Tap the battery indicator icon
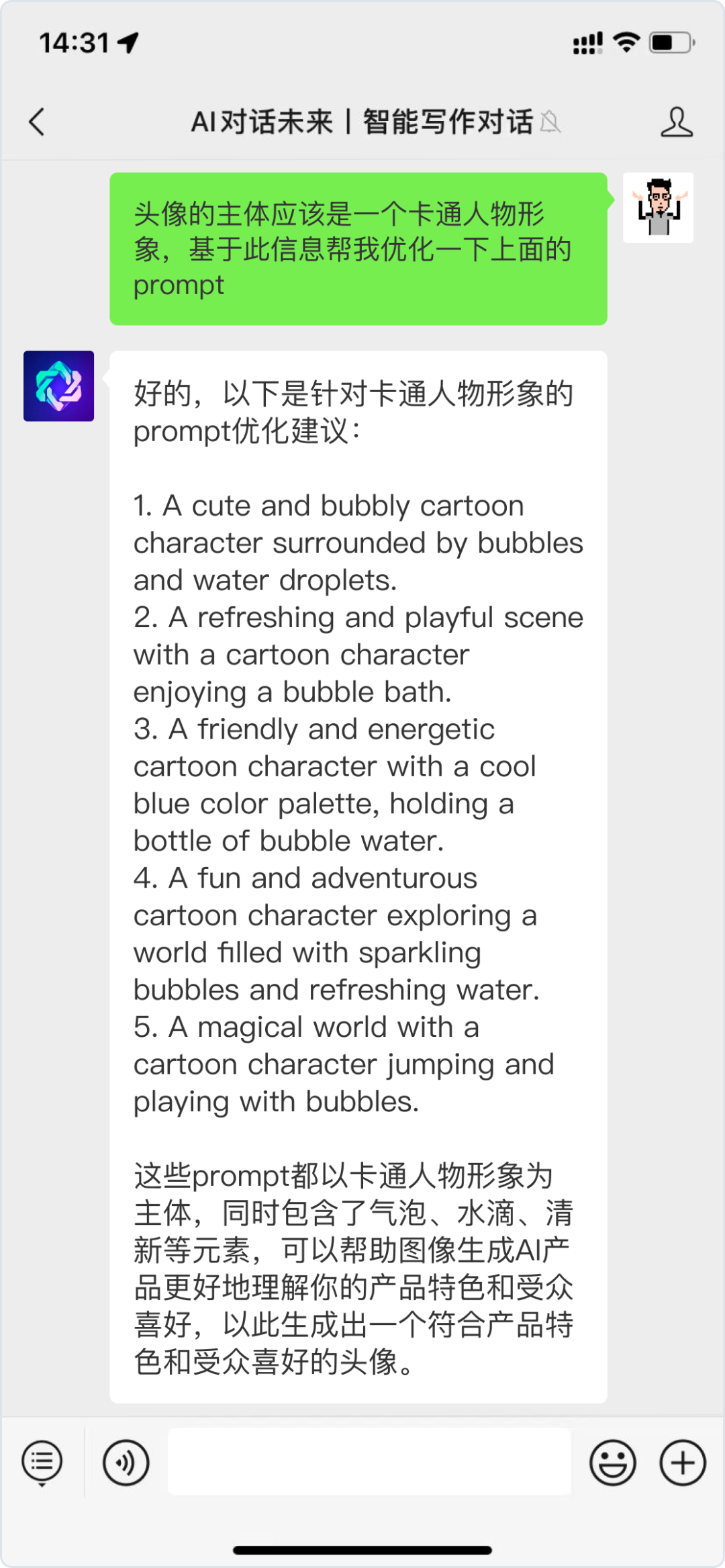The image size is (725, 1568). click(671, 43)
